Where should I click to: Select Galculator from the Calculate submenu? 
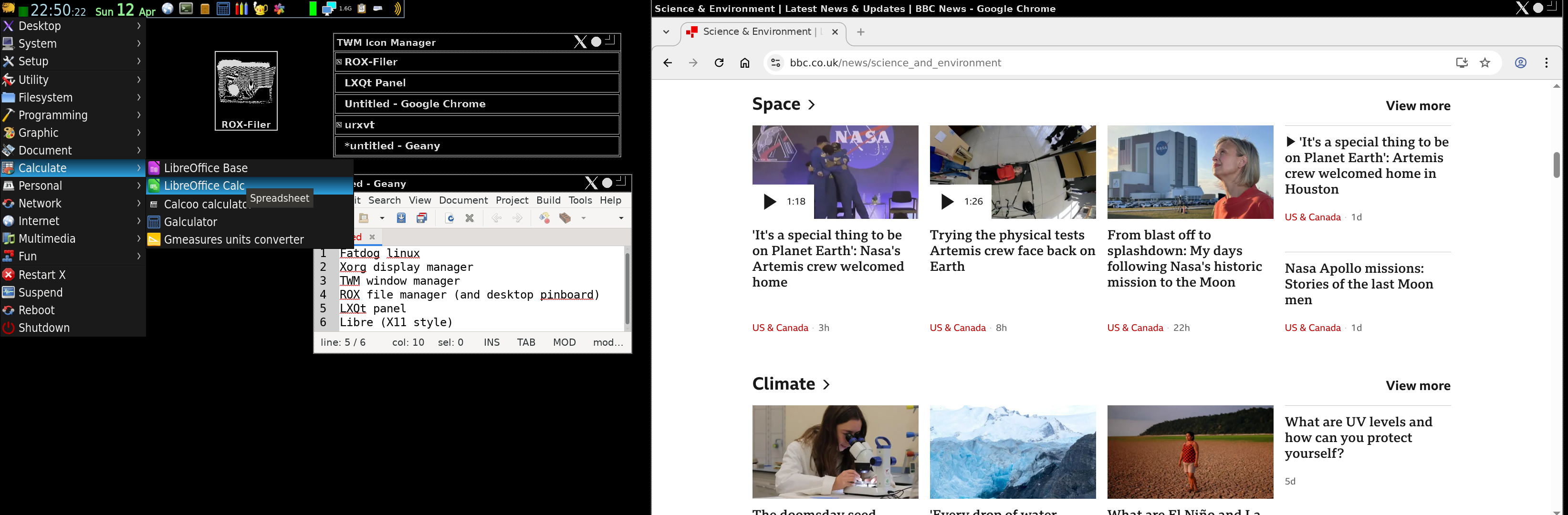(190, 222)
